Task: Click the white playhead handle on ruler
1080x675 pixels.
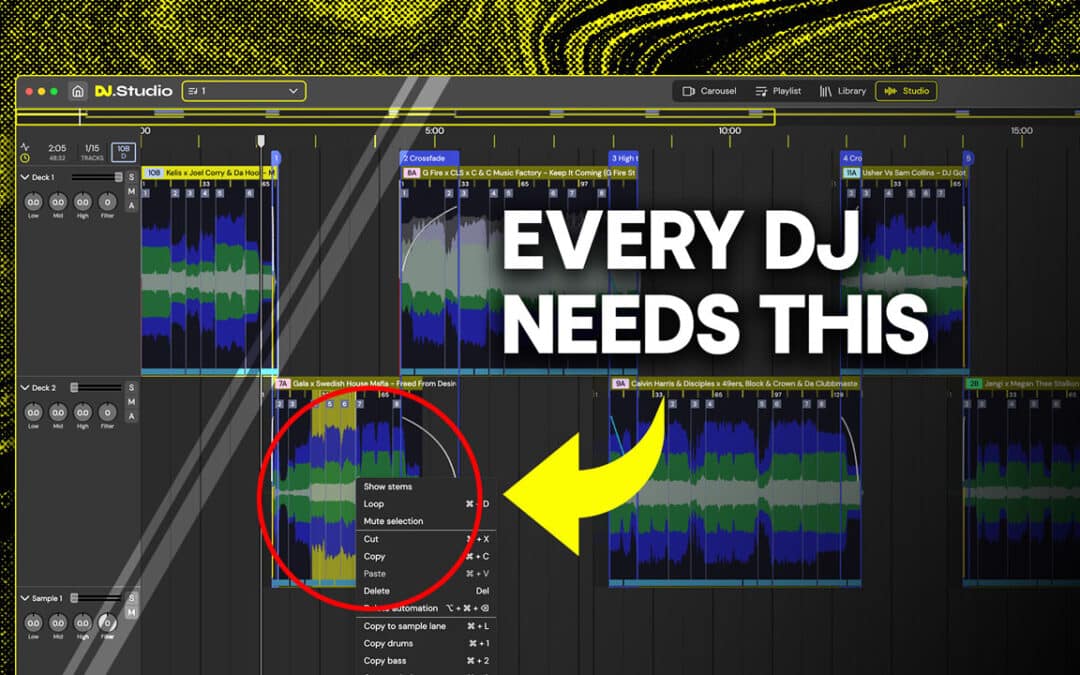Action: click(x=260, y=141)
